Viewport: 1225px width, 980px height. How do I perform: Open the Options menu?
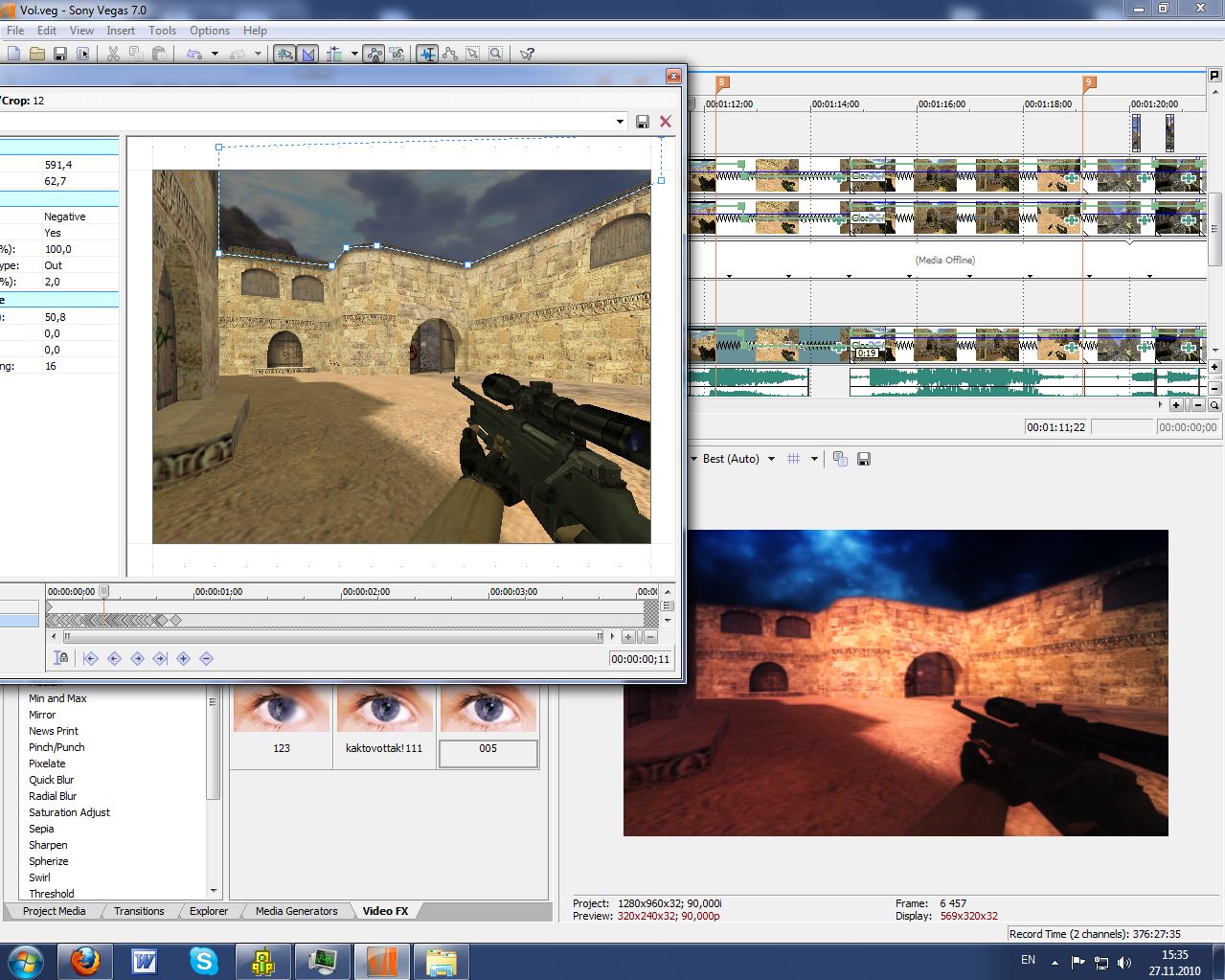(210, 31)
